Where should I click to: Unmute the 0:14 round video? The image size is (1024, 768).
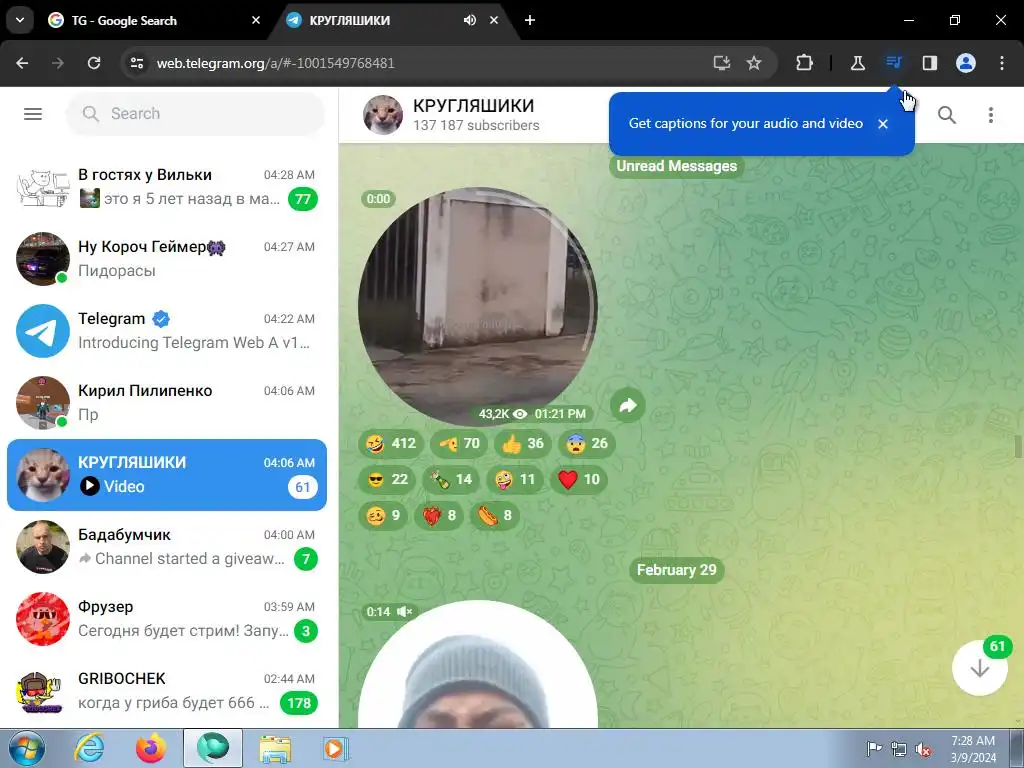click(404, 612)
